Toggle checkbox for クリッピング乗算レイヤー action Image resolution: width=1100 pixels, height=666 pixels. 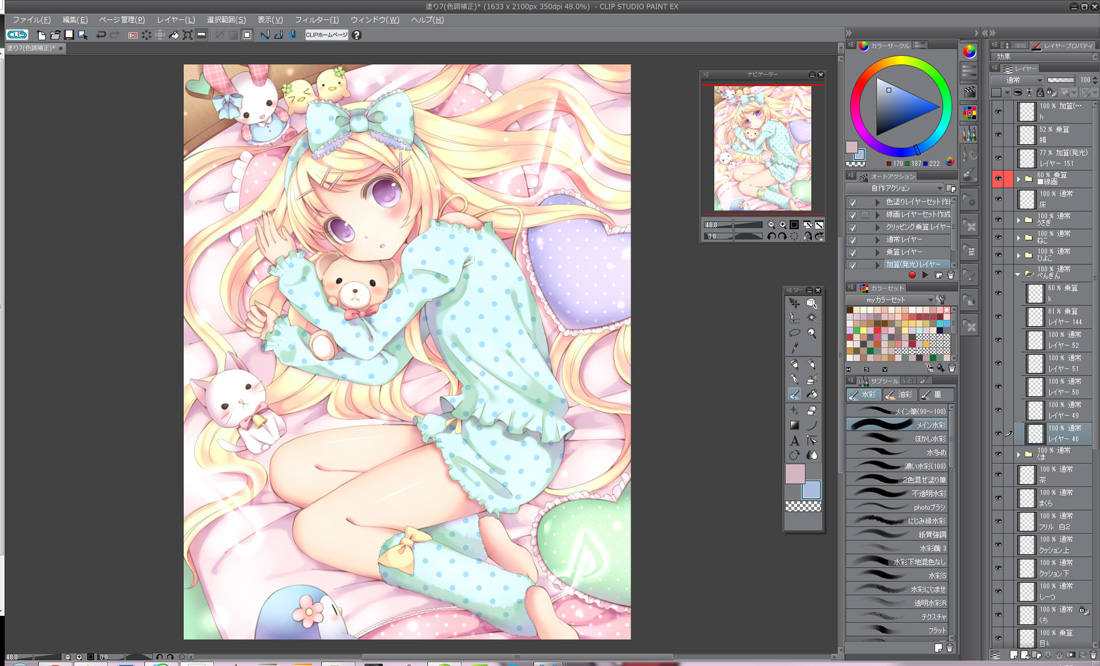pos(852,227)
